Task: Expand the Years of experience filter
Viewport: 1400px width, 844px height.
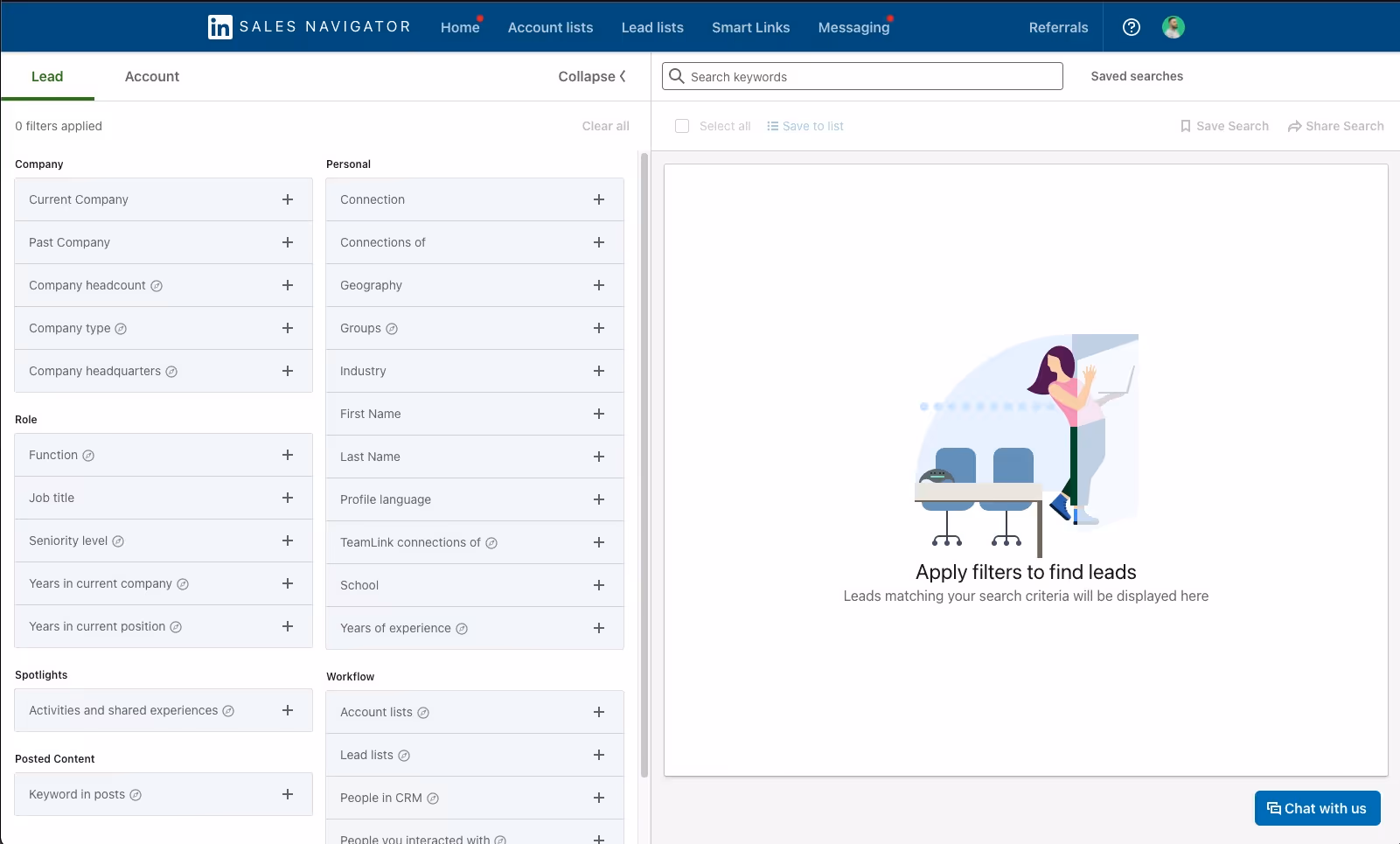Action: click(x=475, y=628)
